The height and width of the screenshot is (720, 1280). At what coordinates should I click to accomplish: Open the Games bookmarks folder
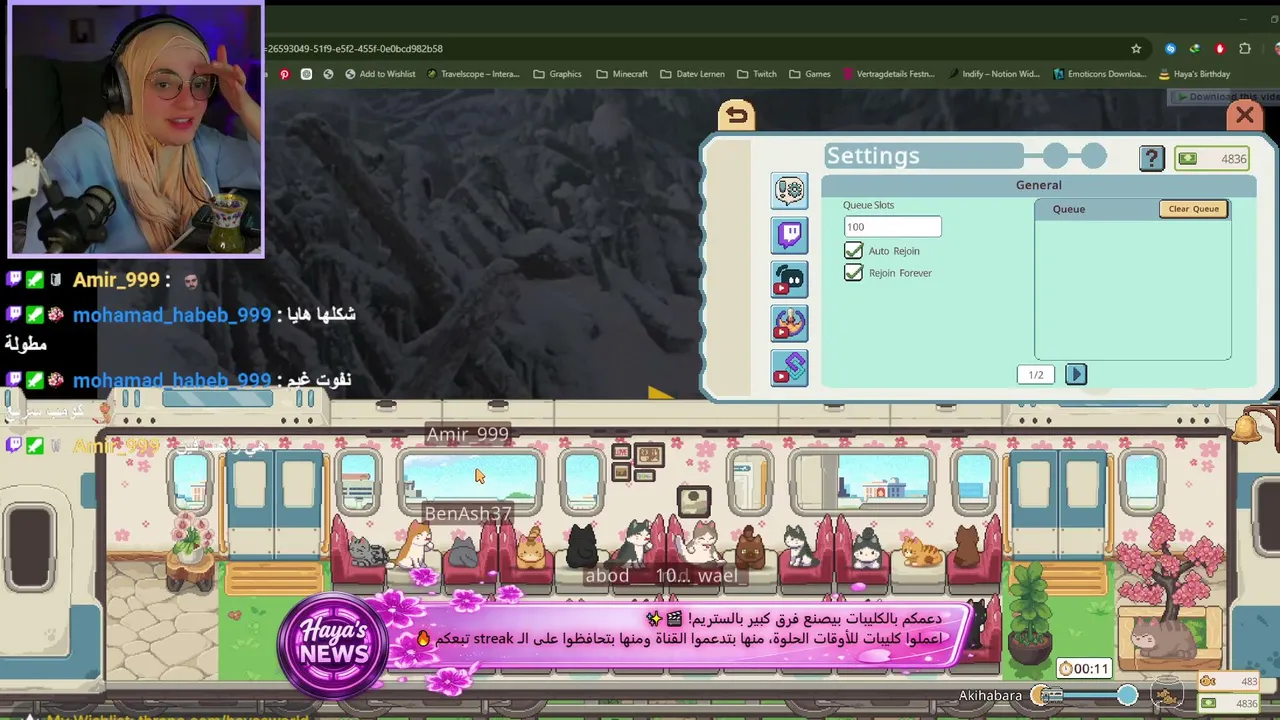[x=810, y=74]
